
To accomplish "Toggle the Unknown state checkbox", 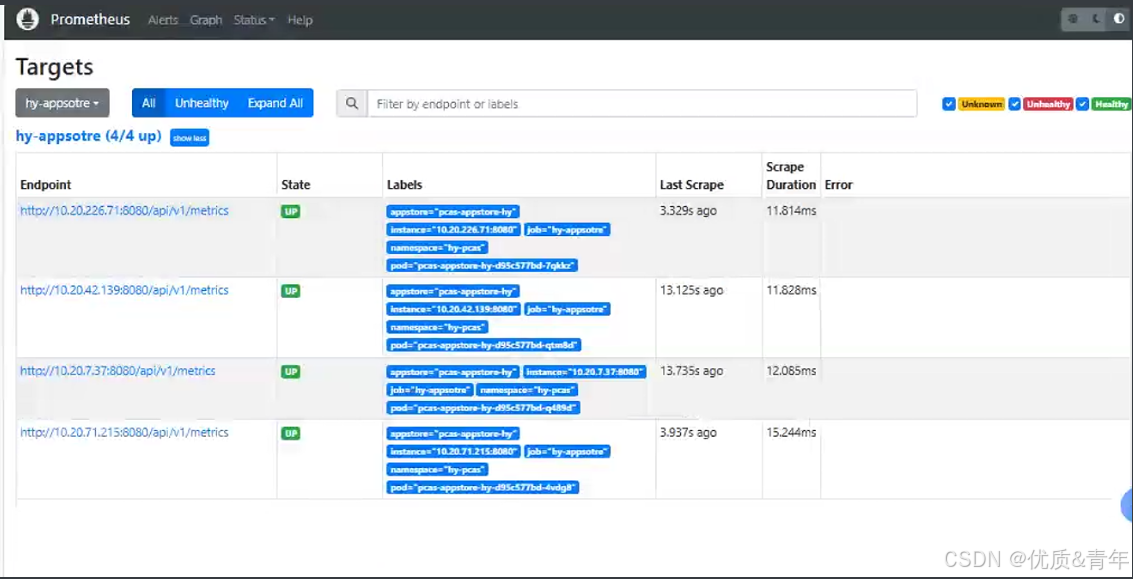I will tap(949, 104).
